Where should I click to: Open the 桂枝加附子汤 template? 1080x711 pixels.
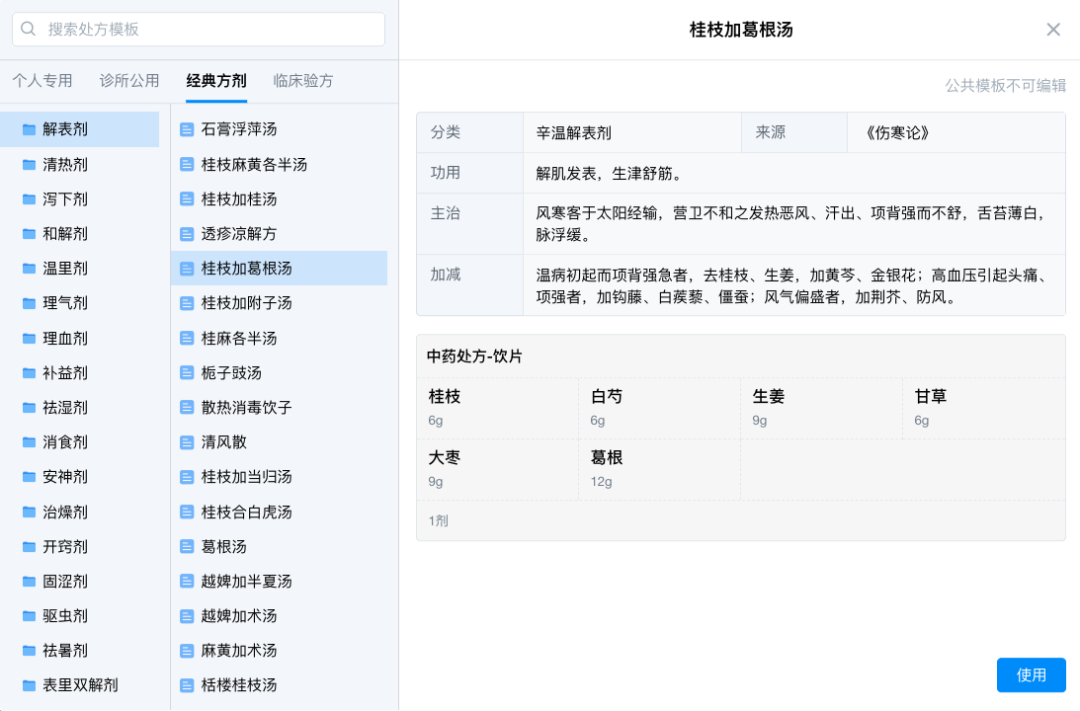click(246, 303)
